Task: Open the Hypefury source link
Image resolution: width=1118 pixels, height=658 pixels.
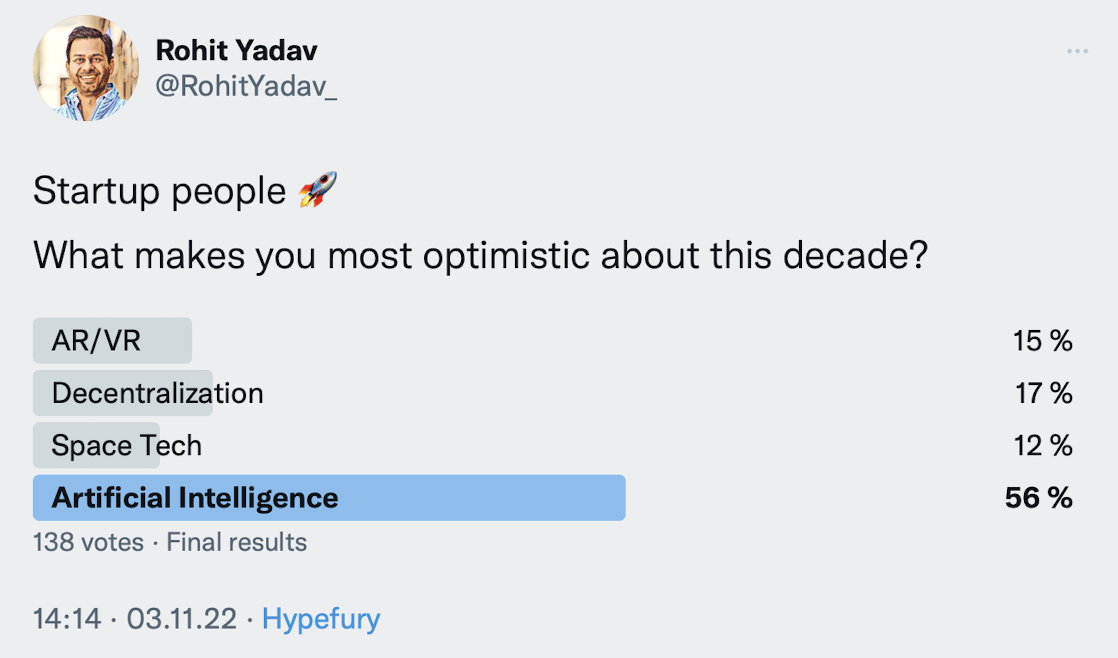Action: 321,619
